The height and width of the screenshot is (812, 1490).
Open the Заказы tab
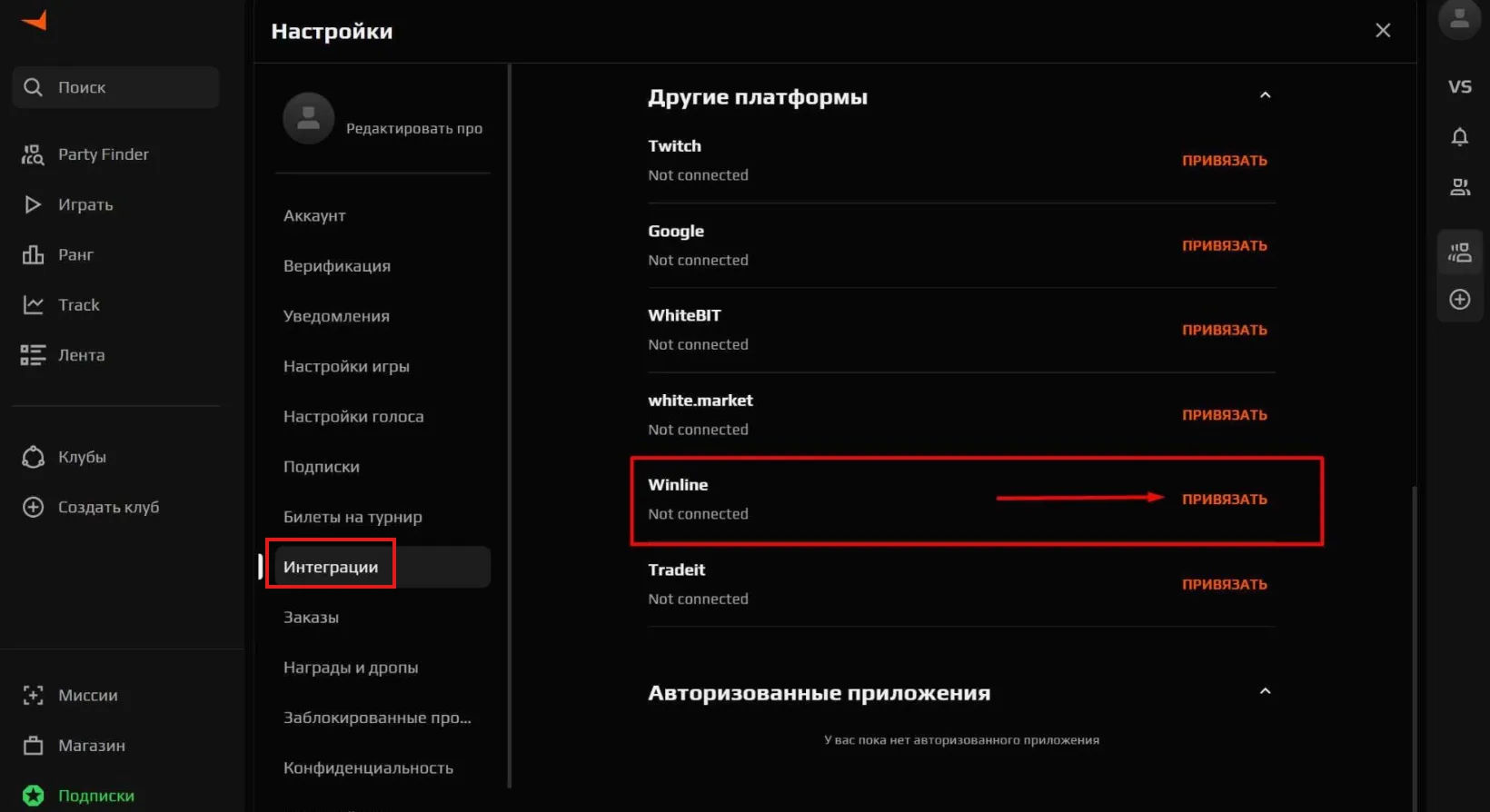coord(311,618)
